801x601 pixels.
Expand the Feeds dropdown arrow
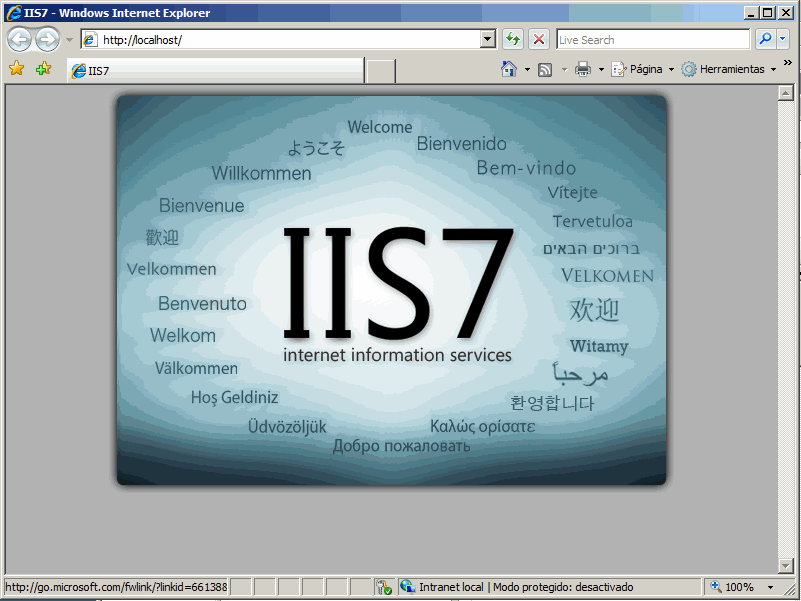tap(564, 70)
